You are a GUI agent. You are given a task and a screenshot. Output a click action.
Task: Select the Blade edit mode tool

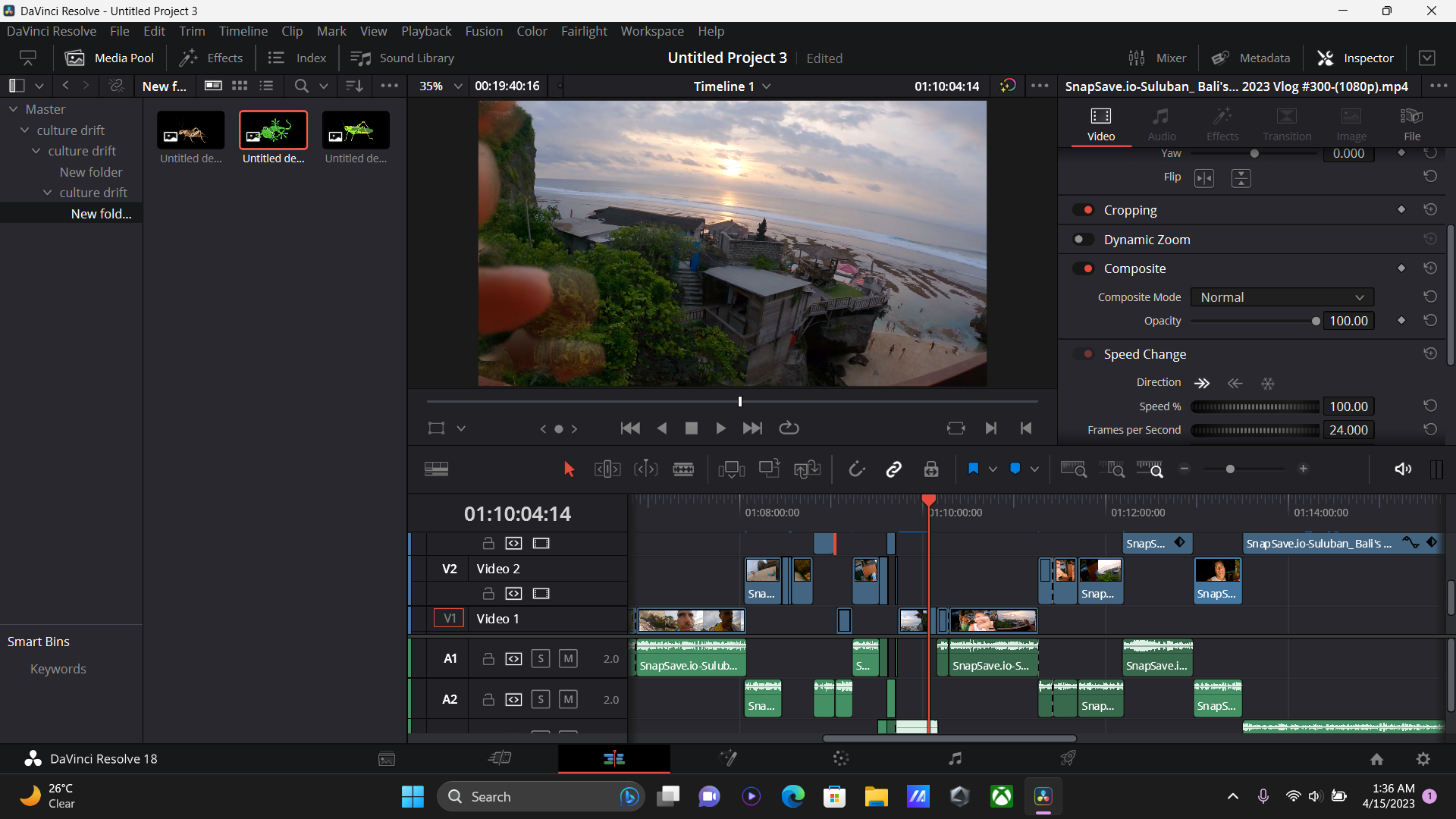682,469
